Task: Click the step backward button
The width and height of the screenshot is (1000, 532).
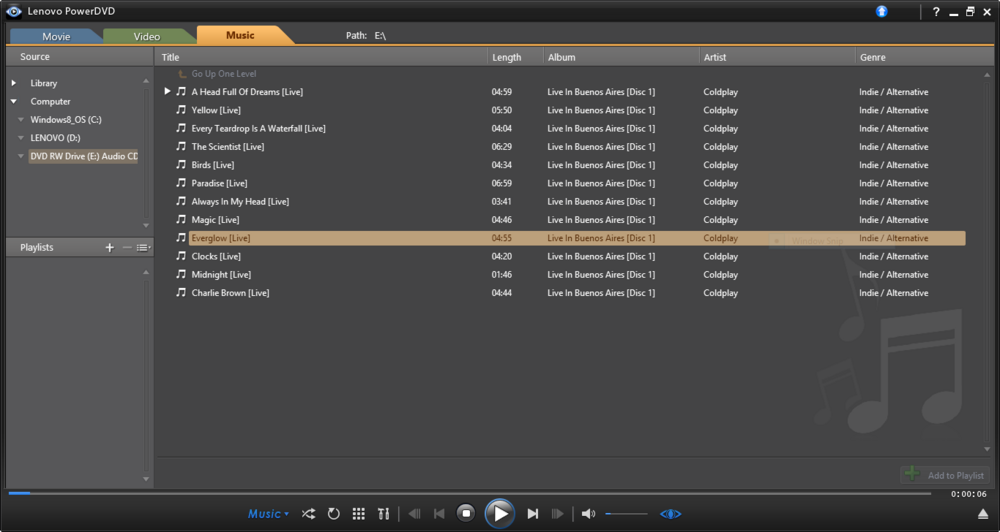Action: coord(415,514)
